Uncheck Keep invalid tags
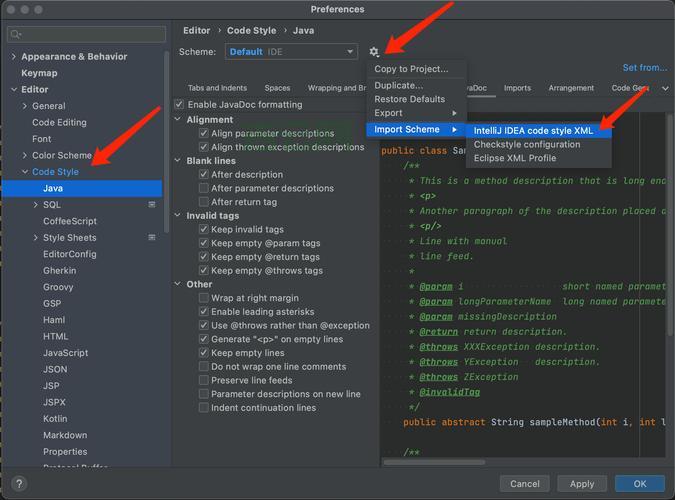Screen dimensions: 675x500 [204, 229]
